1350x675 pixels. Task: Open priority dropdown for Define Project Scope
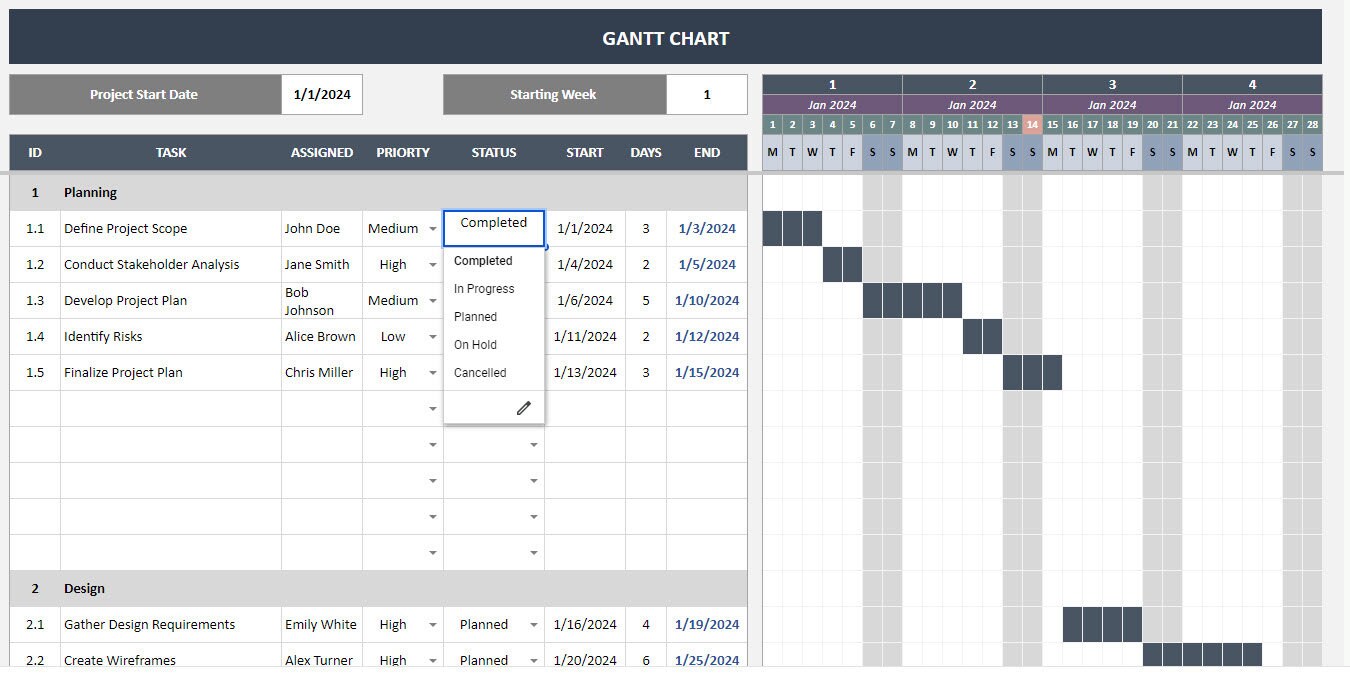click(x=433, y=229)
